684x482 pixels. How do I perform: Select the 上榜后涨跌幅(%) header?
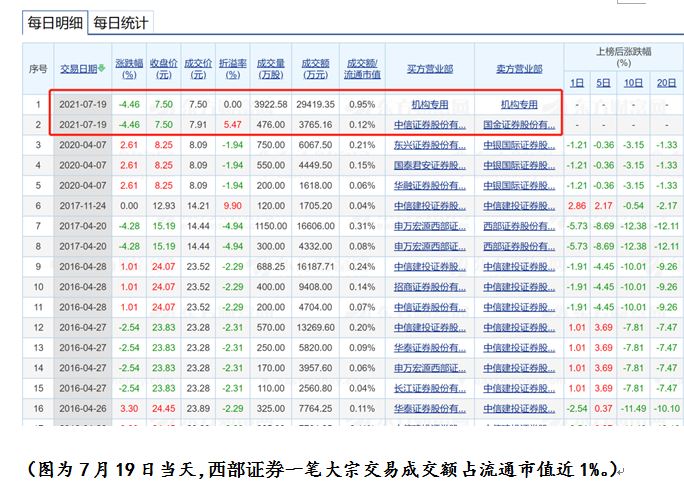point(624,57)
